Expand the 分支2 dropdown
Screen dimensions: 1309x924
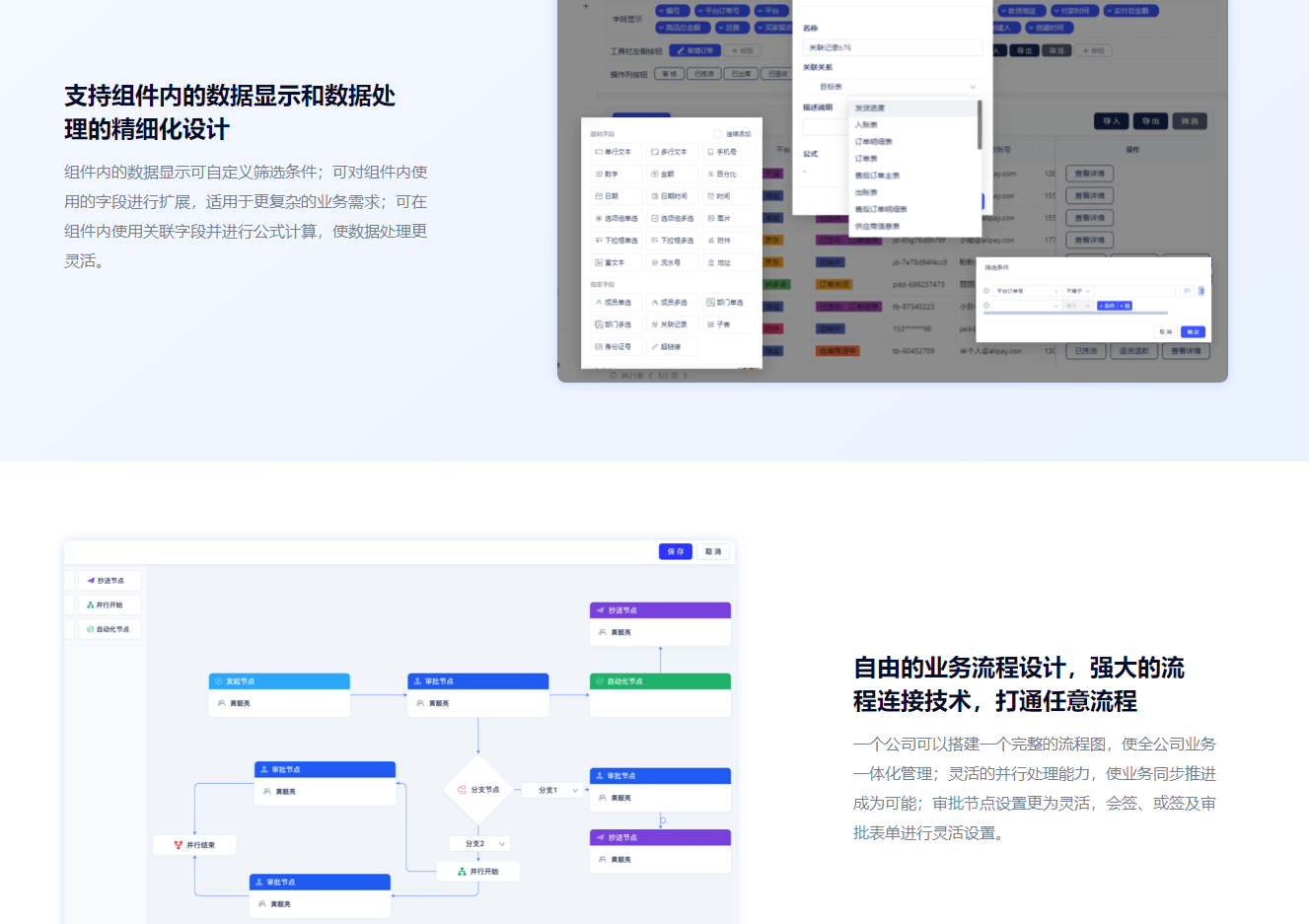click(479, 844)
